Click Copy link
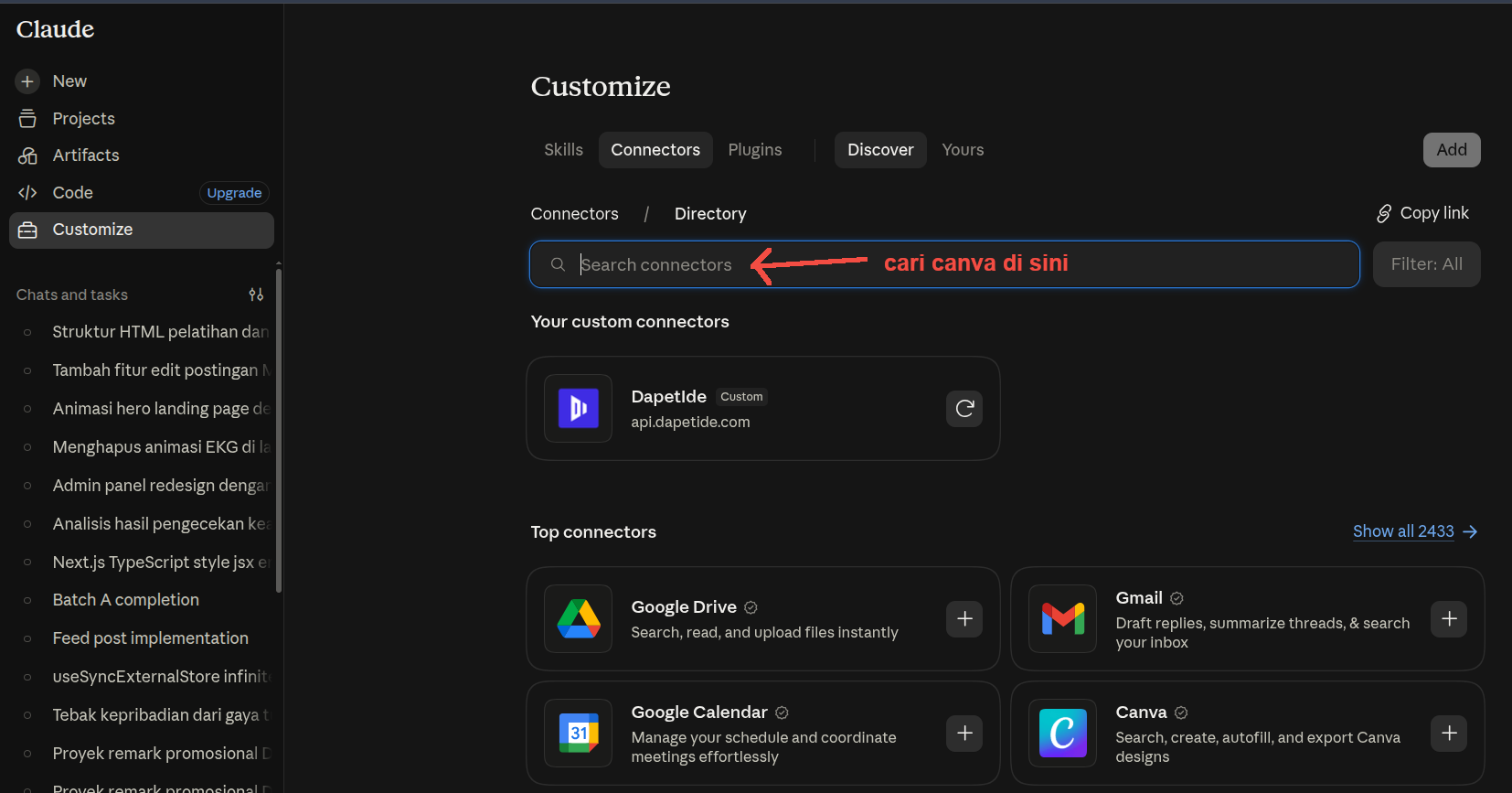This screenshot has height=793, width=1512. coord(1422,213)
